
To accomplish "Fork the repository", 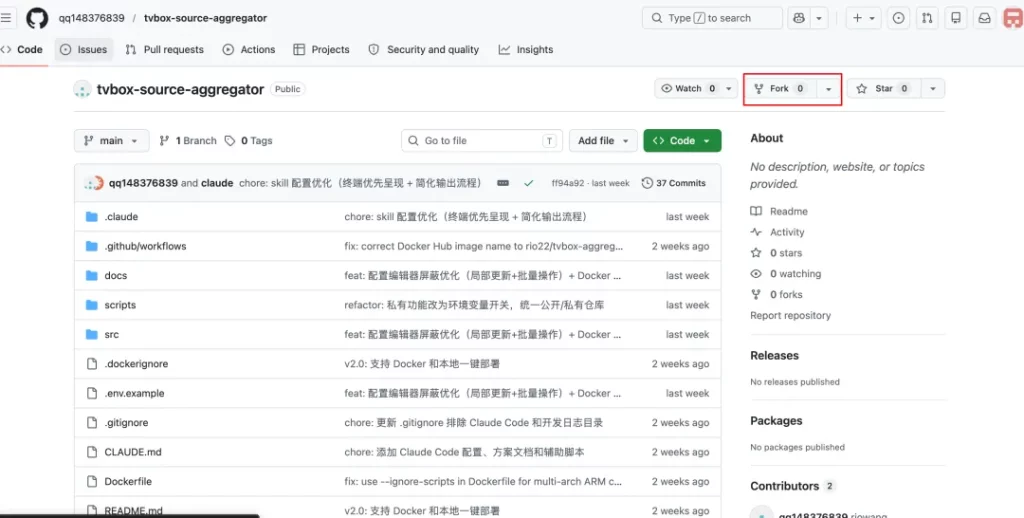I will [x=780, y=89].
